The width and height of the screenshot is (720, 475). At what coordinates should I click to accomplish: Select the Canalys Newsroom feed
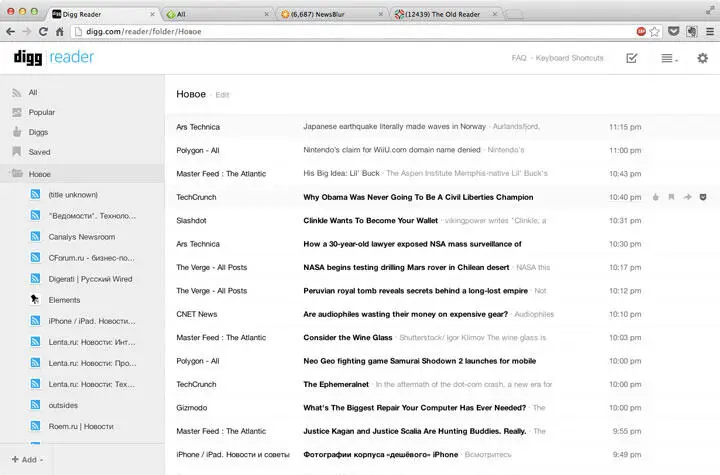pos(81,237)
